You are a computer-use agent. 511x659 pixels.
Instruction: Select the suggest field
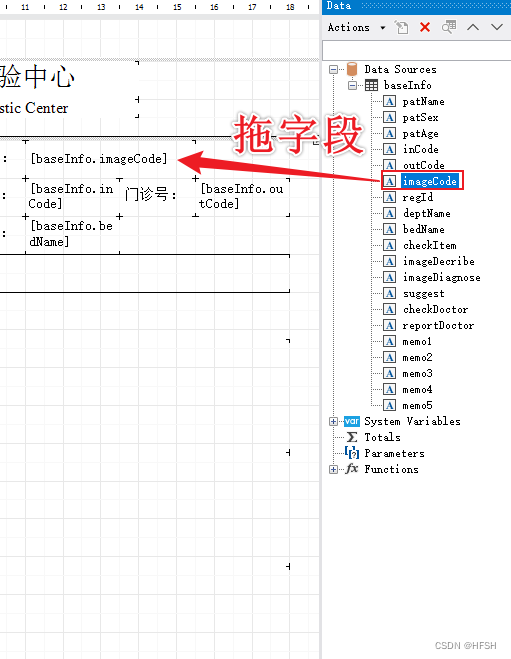point(423,294)
